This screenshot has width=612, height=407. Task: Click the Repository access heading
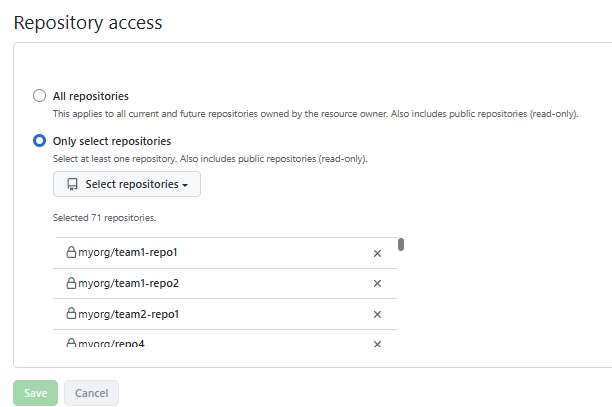88,23
